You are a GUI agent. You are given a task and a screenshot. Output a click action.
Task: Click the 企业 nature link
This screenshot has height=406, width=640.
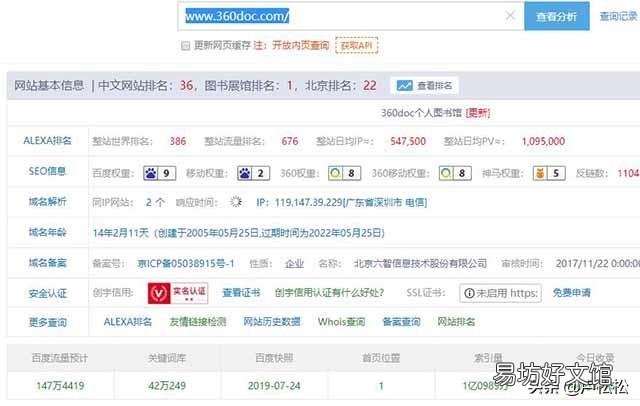(294, 264)
